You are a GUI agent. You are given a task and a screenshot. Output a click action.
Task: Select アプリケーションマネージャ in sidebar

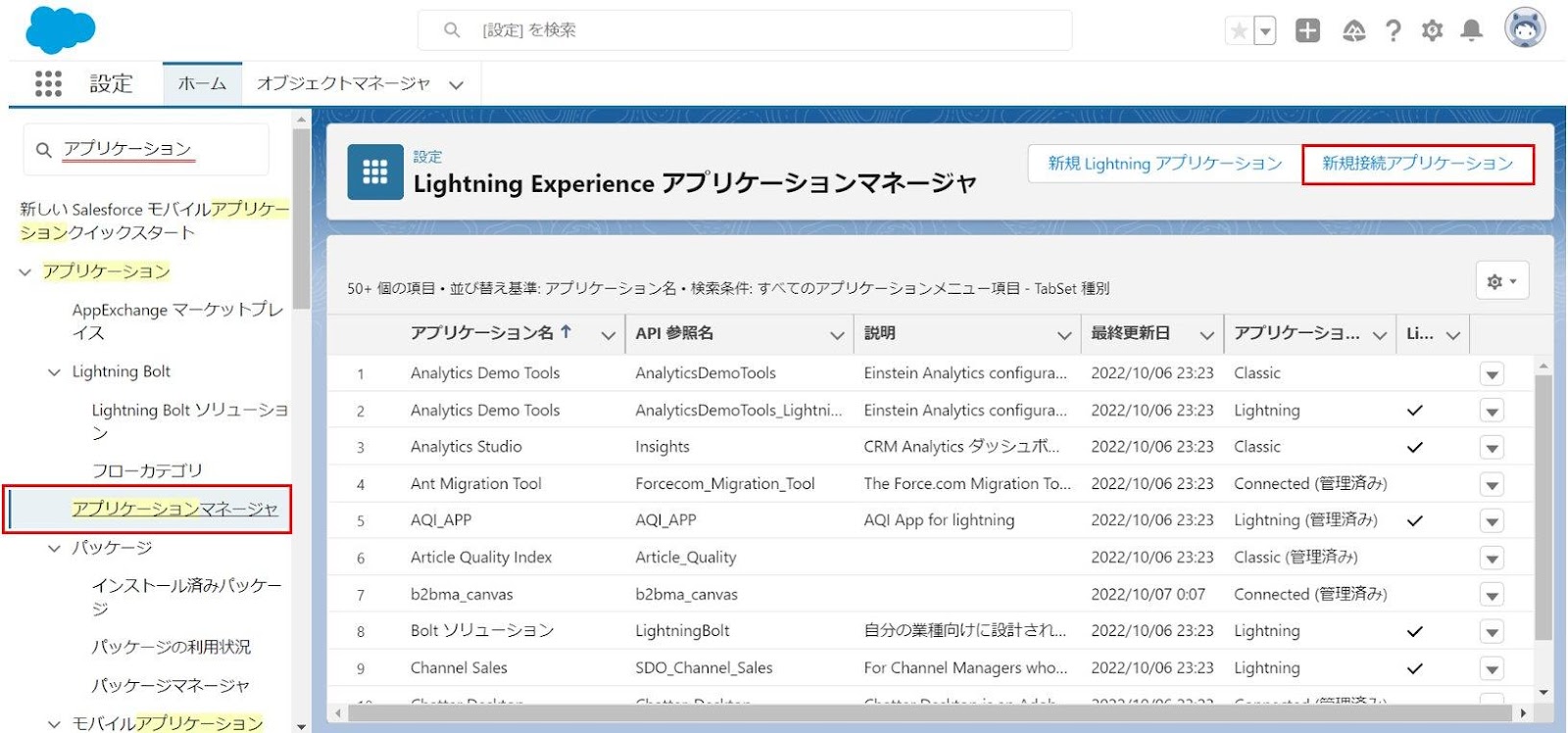coord(174,509)
